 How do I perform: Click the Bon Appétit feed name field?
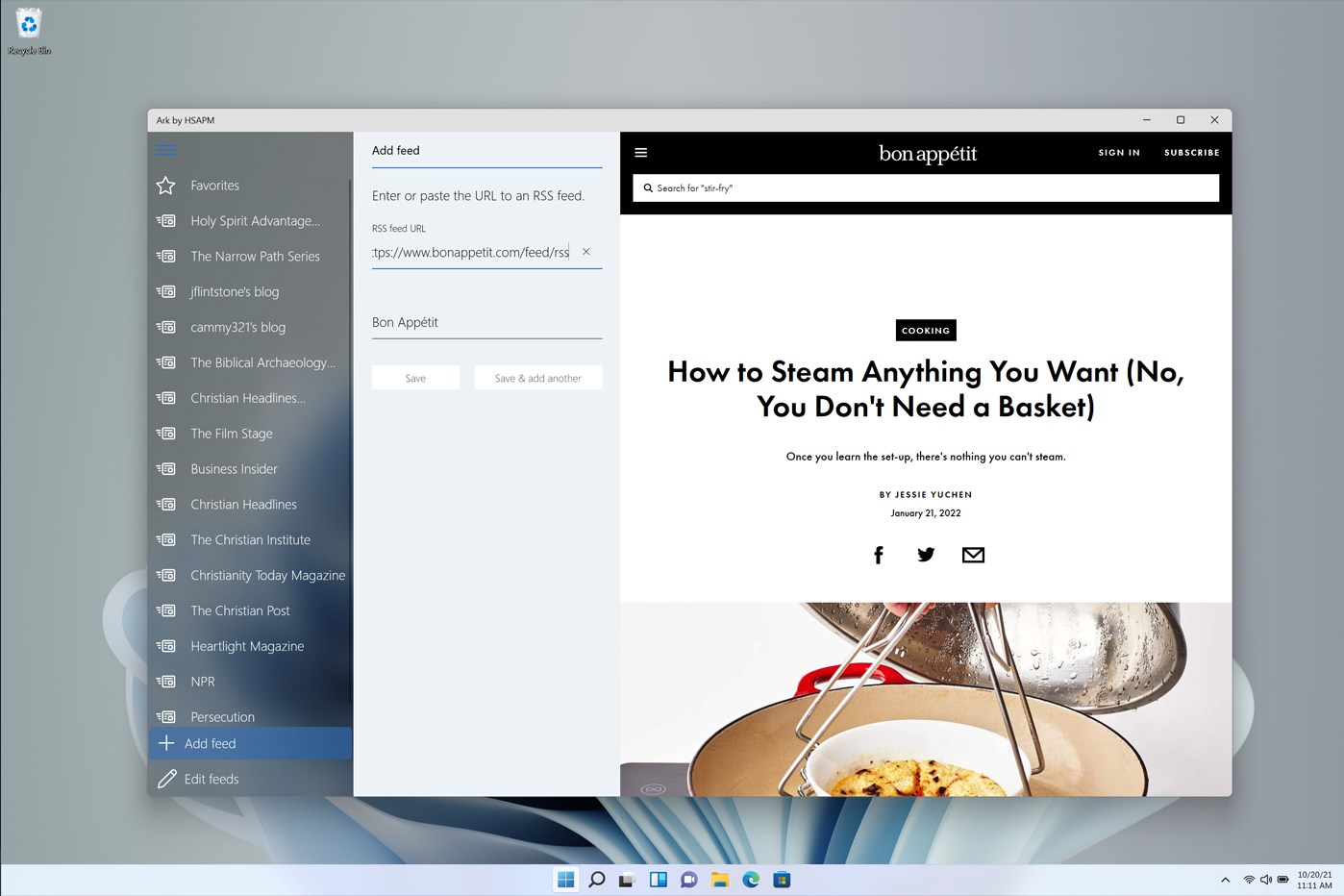point(486,323)
